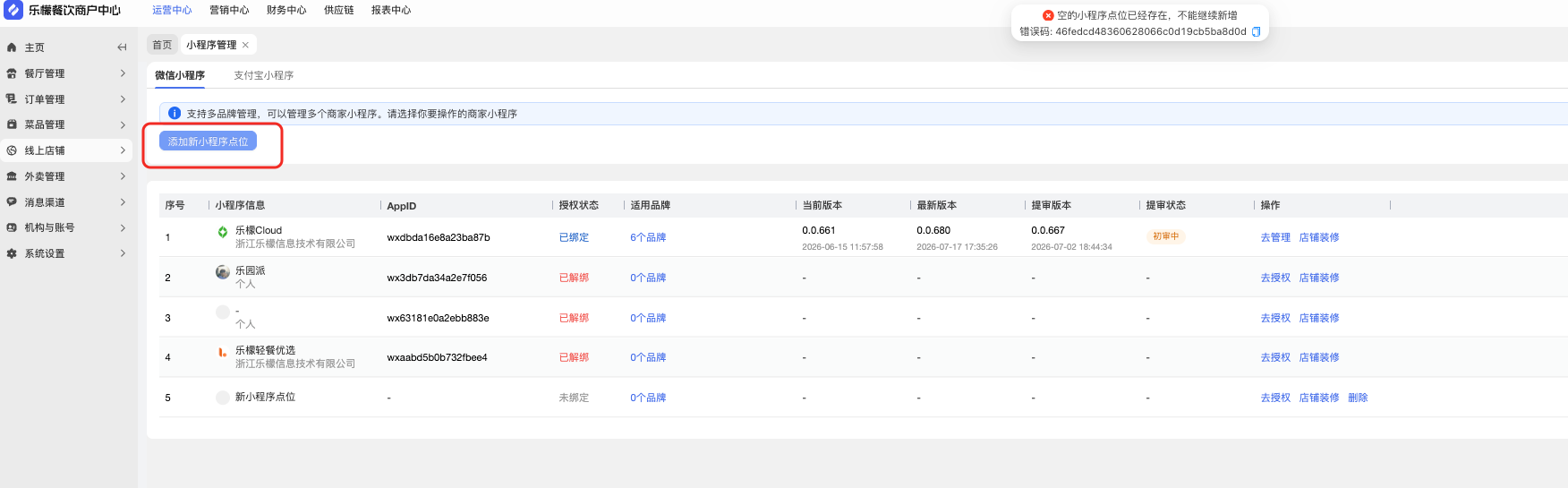Click 去授权 in row 3

point(1275,318)
